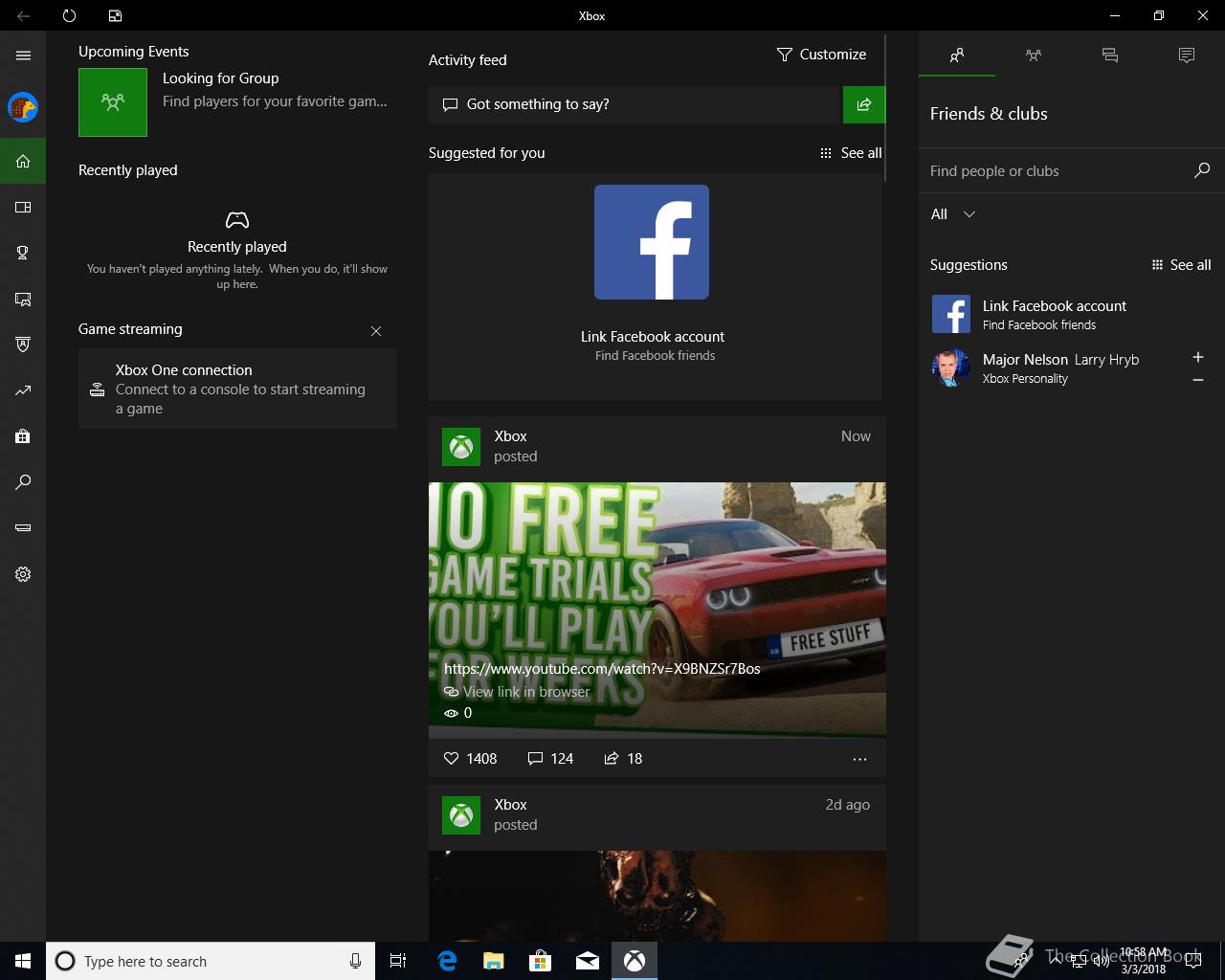Click the back arrow in title bar

pyautogui.click(x=23, y=15)
